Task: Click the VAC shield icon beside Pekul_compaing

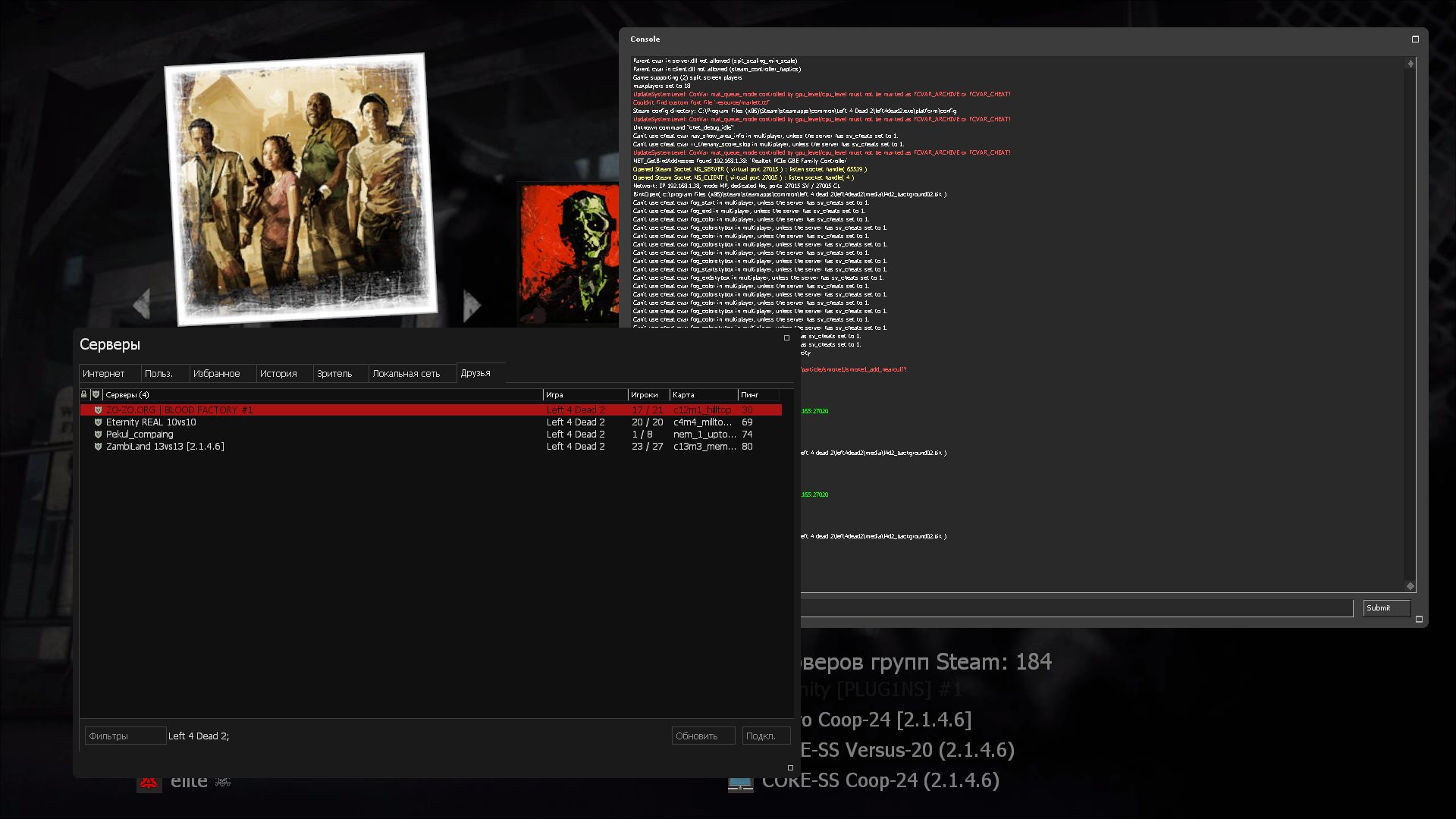Action: (x=98, y=435)
